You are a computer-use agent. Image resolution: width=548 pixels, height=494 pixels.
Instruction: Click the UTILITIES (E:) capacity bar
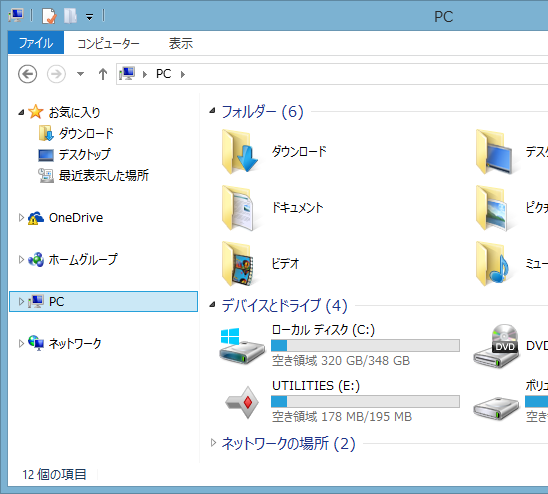[365, 401]
